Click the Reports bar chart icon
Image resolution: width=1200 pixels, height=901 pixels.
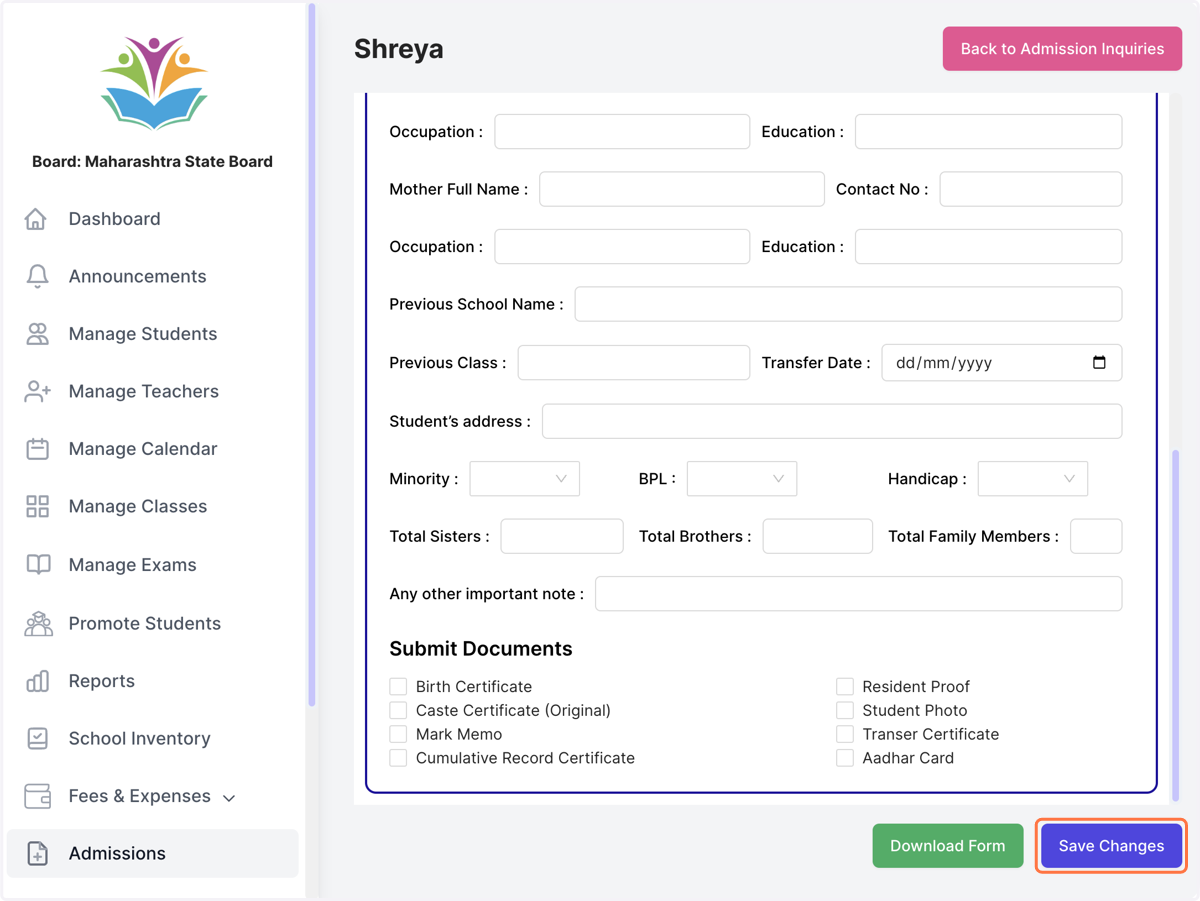[37, 681]
